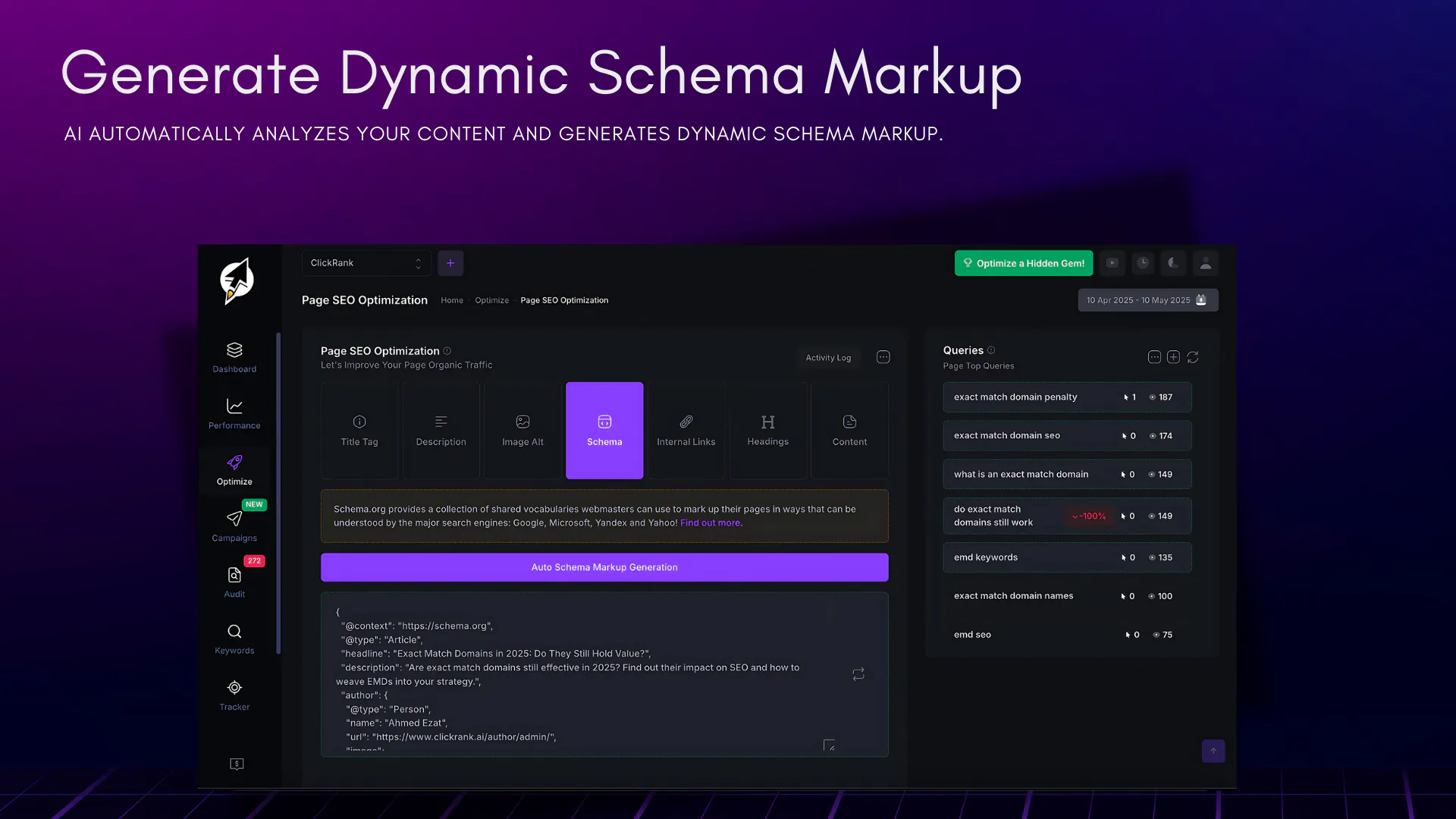
Task: Open the Performance chart section
Action: point(234,414)
